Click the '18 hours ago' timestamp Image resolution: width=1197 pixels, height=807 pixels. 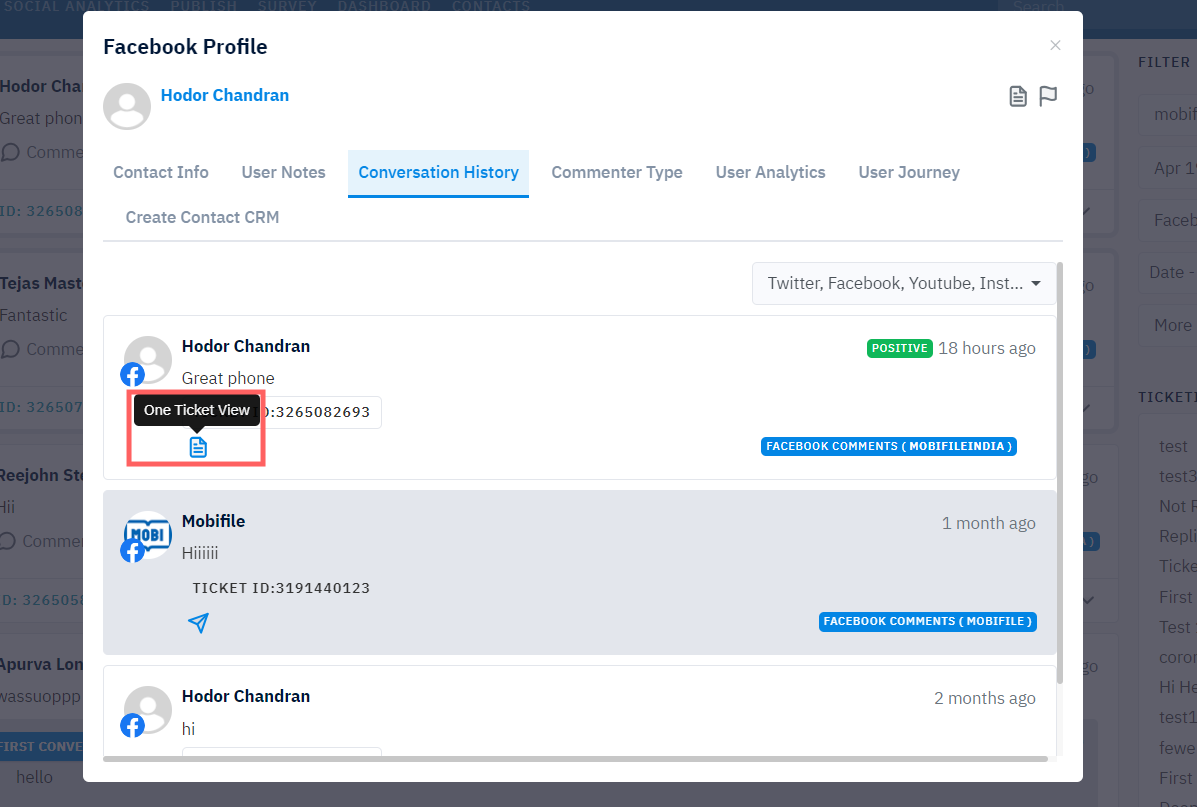[x=986, y=348]
